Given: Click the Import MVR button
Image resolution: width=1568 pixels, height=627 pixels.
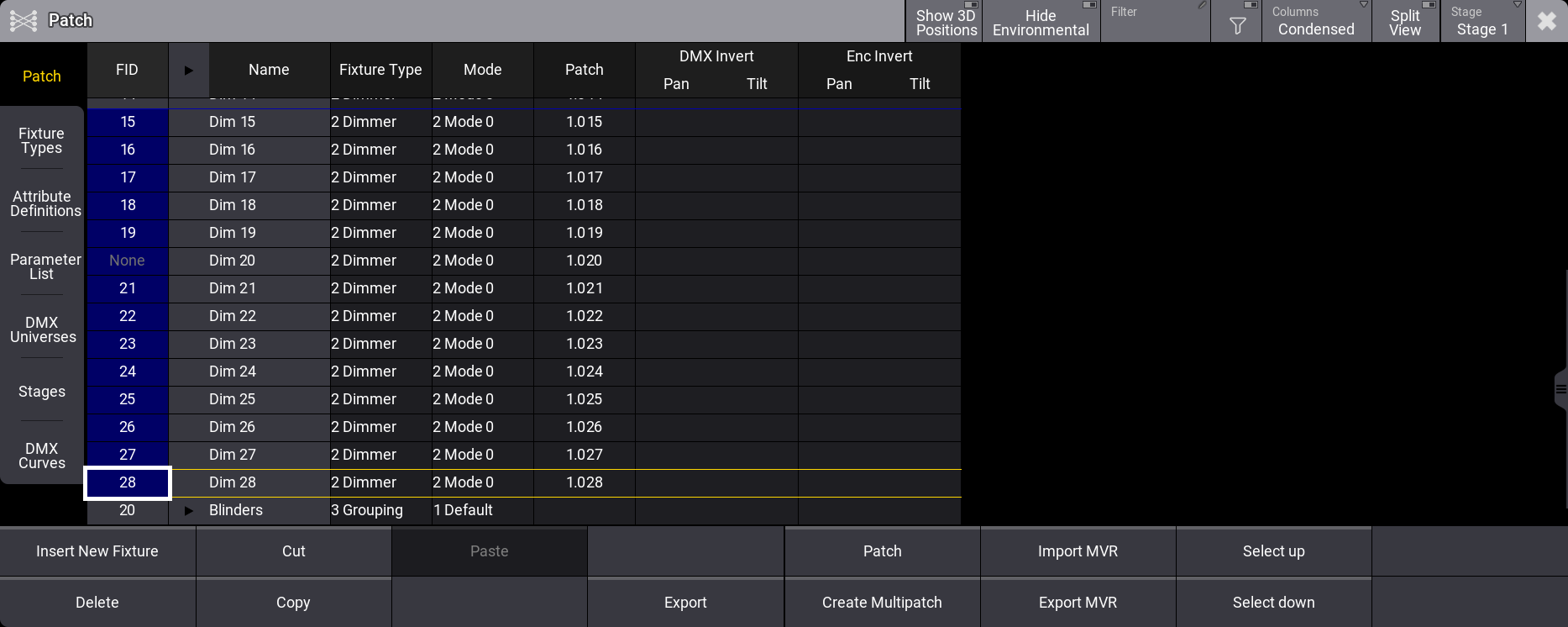Looking at the screenshot, I should click(1078, 551).
